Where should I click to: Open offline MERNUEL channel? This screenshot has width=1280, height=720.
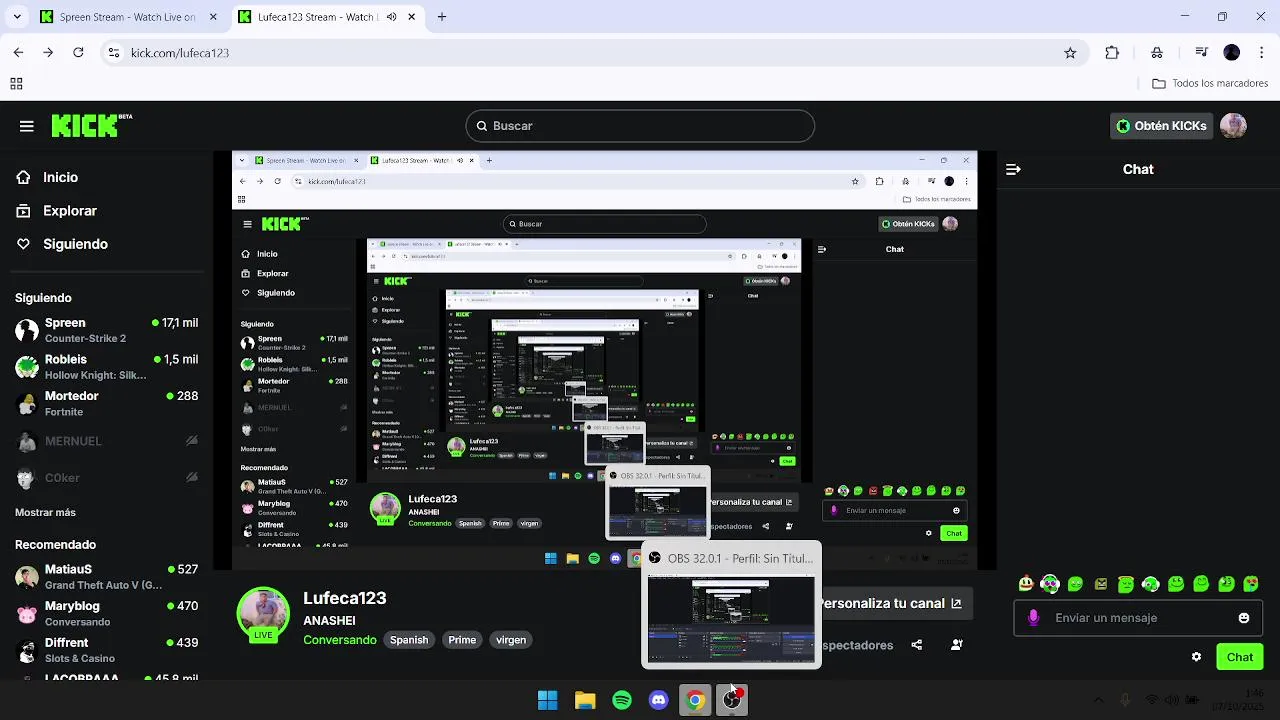tap(107, 441)
